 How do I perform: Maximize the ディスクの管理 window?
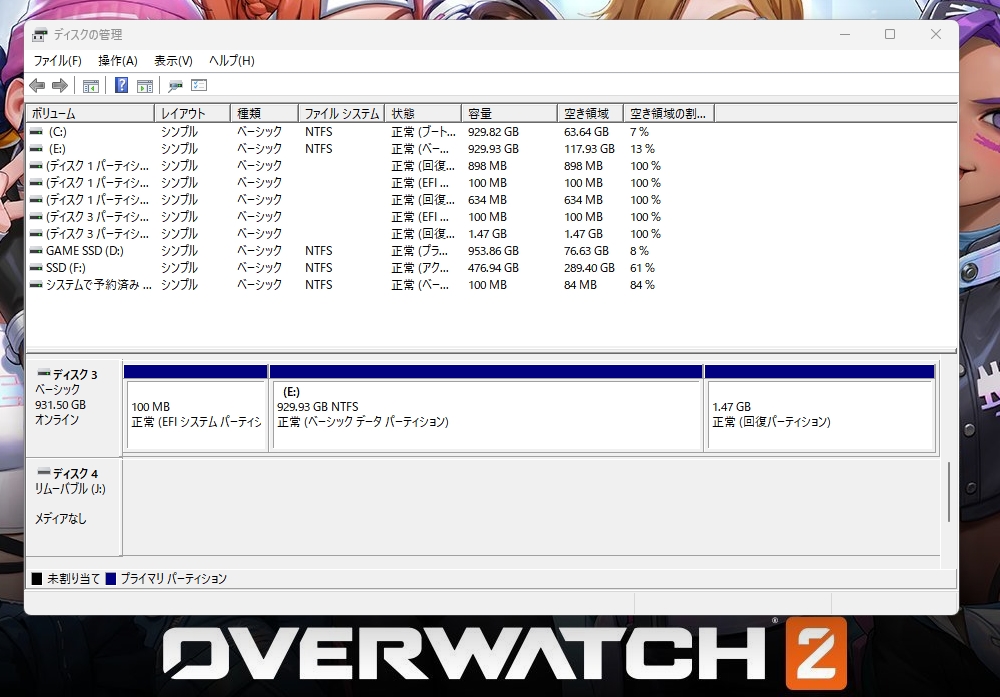tap(890, 34)
